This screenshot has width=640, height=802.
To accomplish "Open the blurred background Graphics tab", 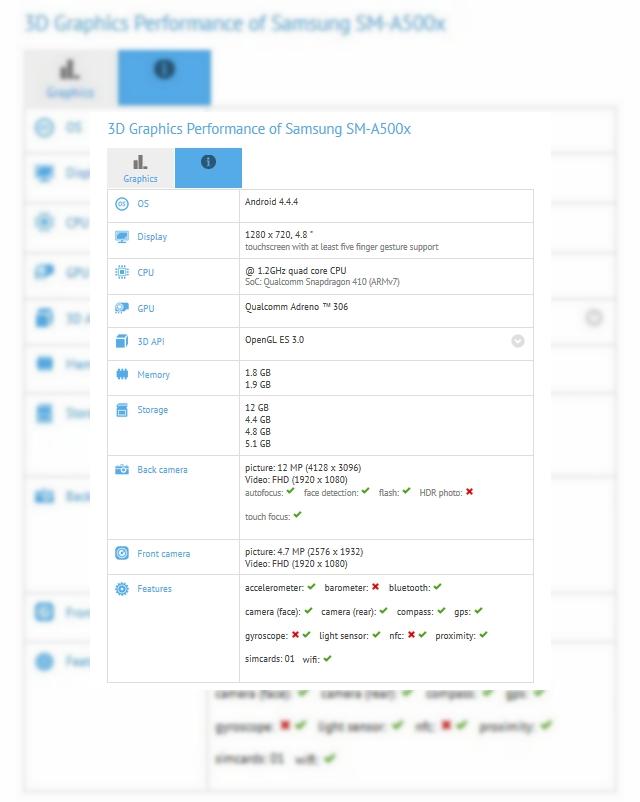I will (x=71, y=78).
